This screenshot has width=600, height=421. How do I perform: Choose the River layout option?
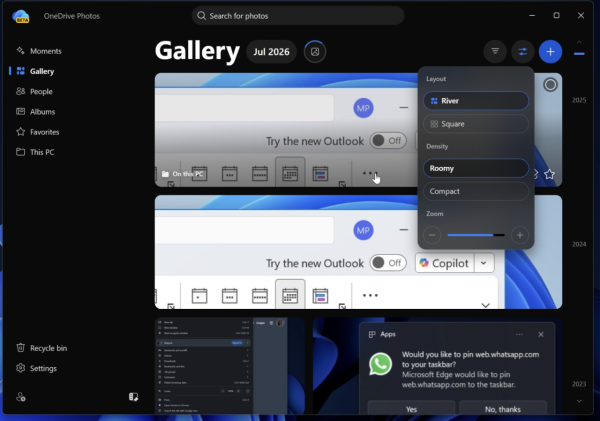(476, 101)
